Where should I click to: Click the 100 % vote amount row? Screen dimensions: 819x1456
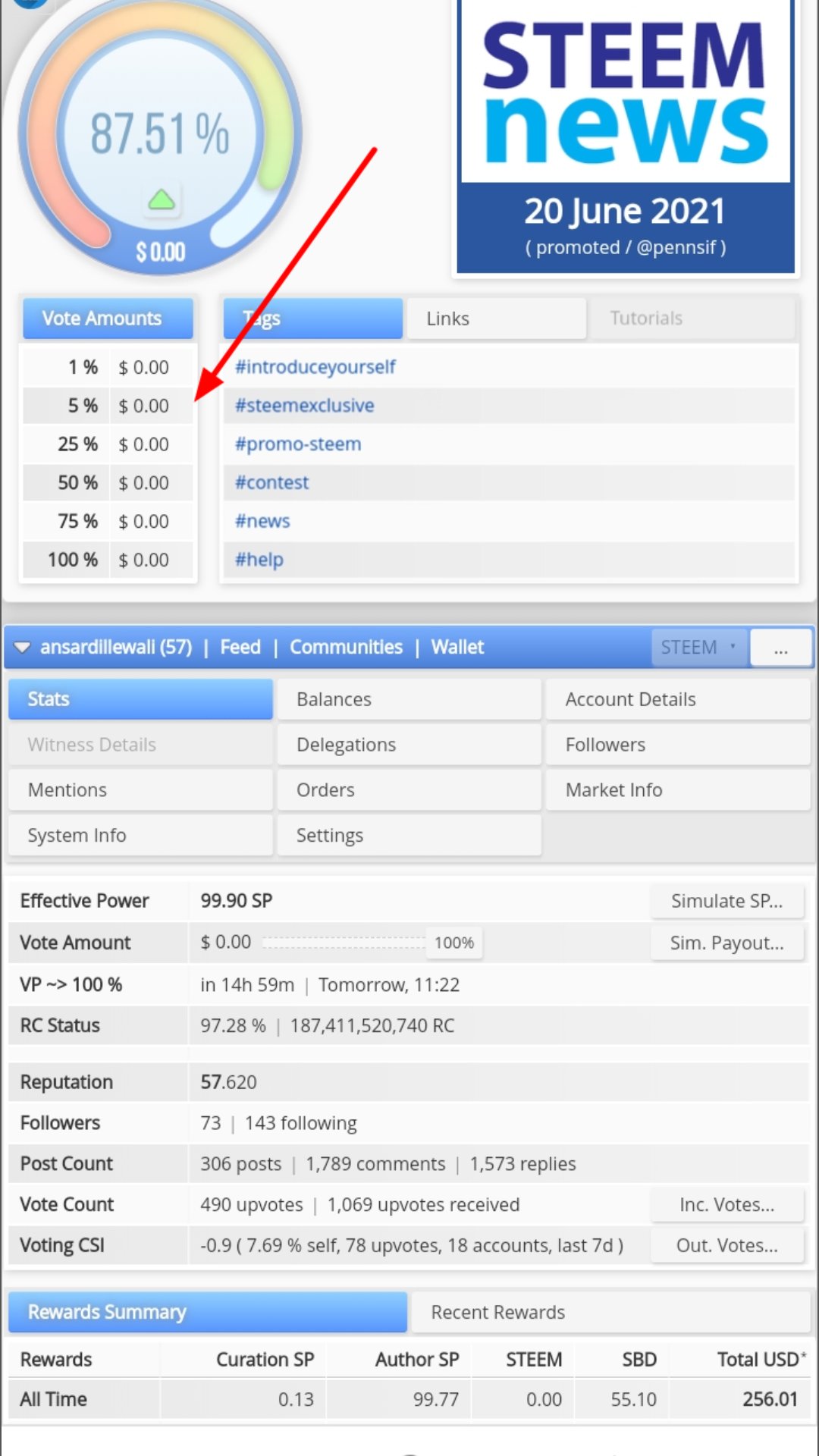click(x=108, y=560)
